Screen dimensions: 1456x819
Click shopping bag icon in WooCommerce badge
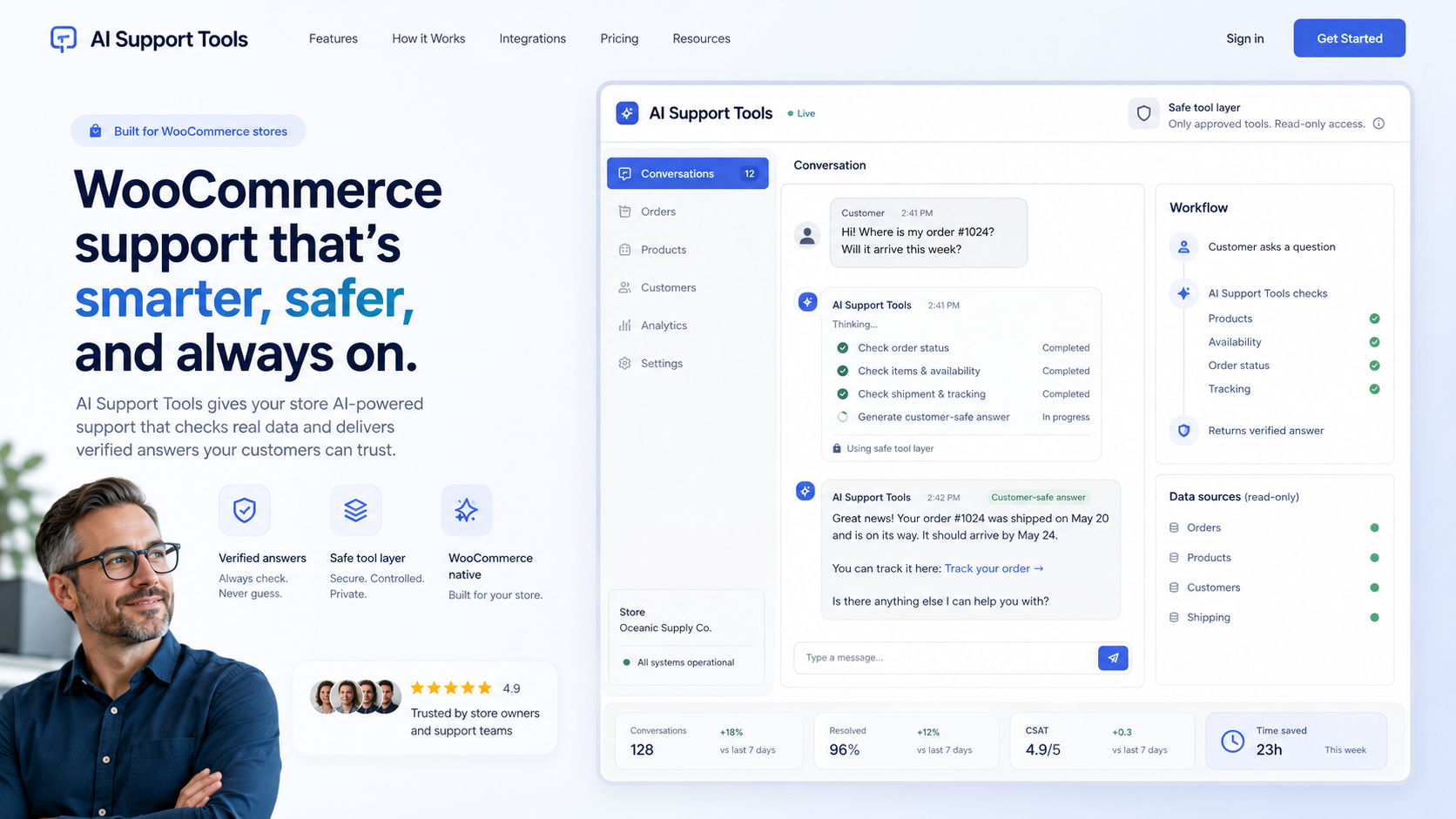point(96,131)
